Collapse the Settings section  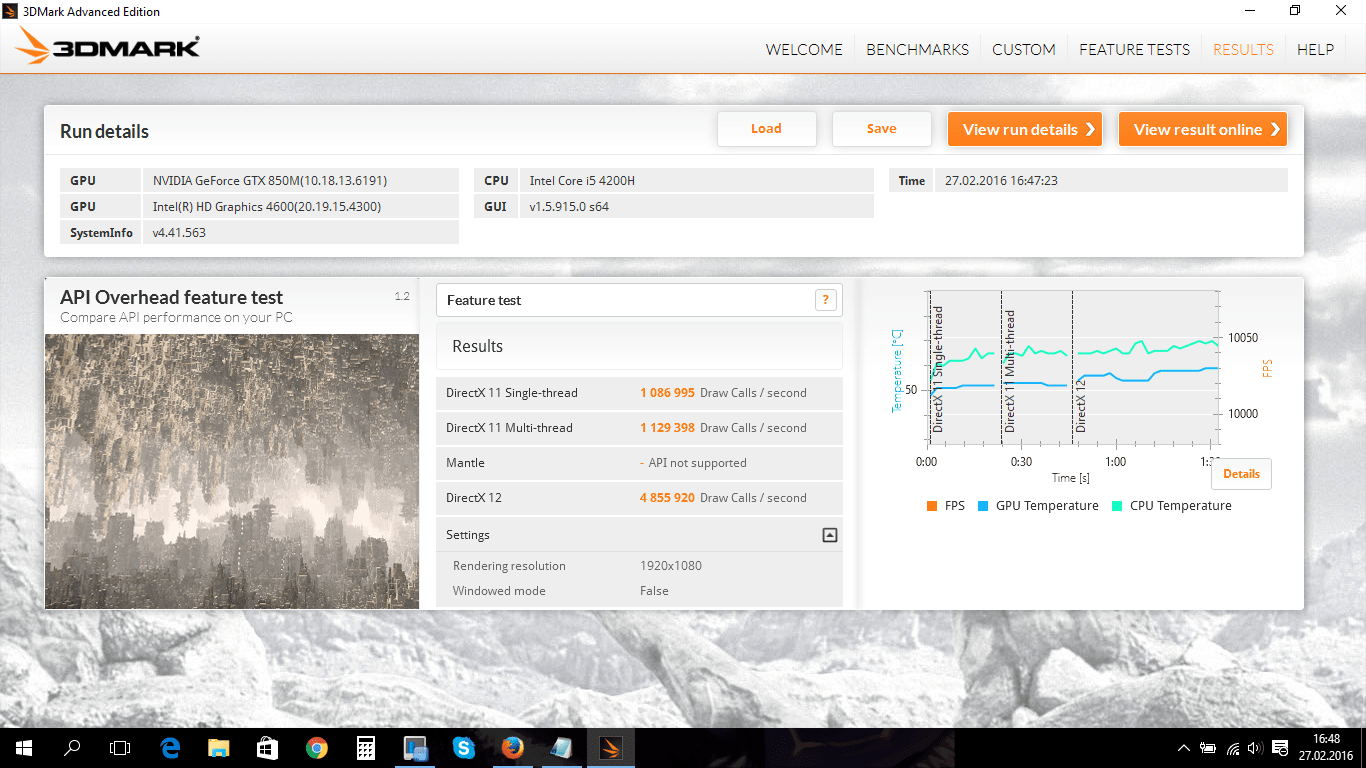(829, 535)
